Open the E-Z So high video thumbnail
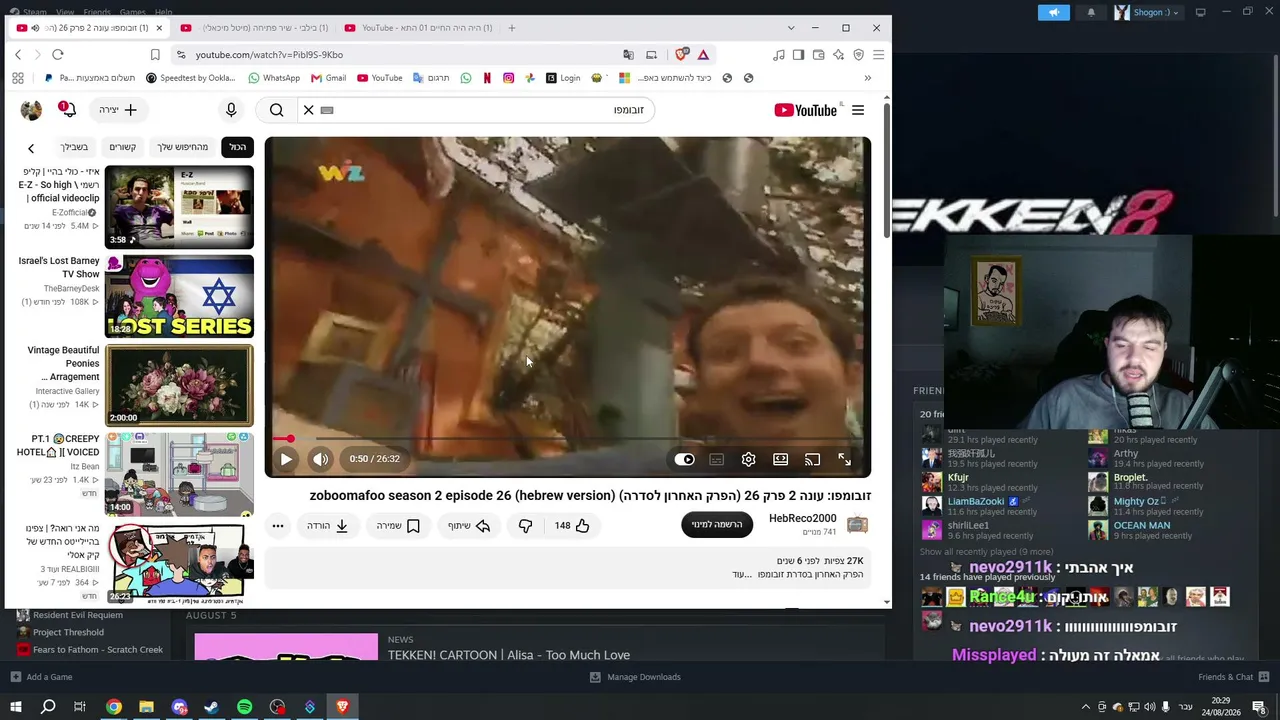This screenshot has width=1280, height=720. (180, 207)
